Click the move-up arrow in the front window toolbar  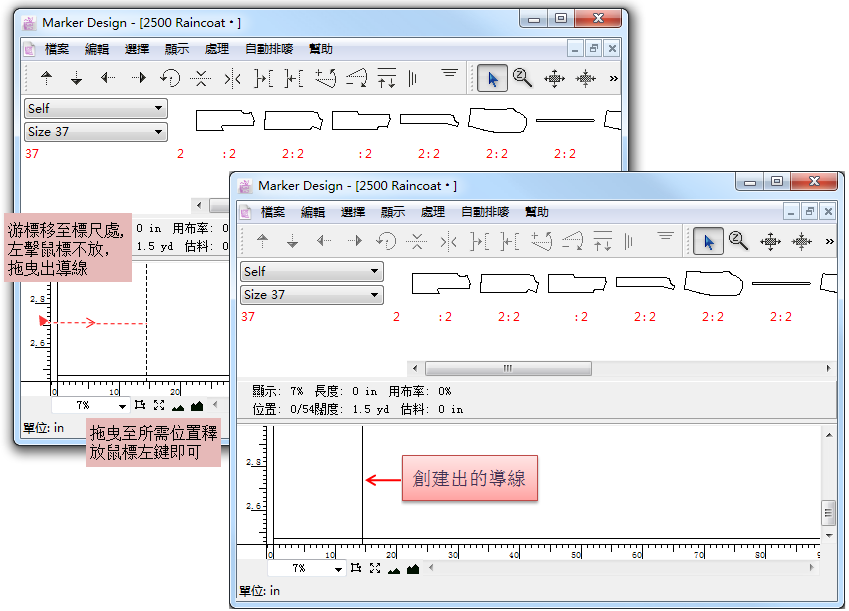[x=262, y=241]
